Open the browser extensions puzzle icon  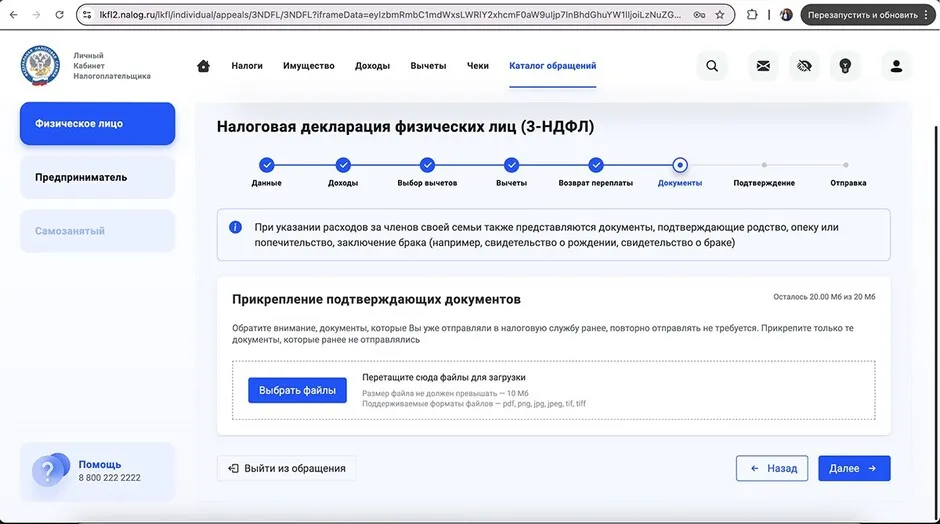[x=752, y=14]
